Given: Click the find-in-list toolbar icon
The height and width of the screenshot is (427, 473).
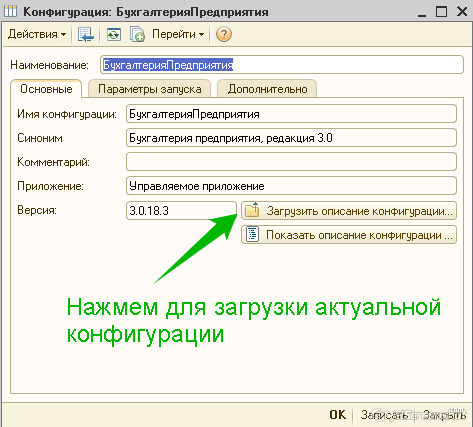Looking at the screenshot, I should [x=86, y=34].
